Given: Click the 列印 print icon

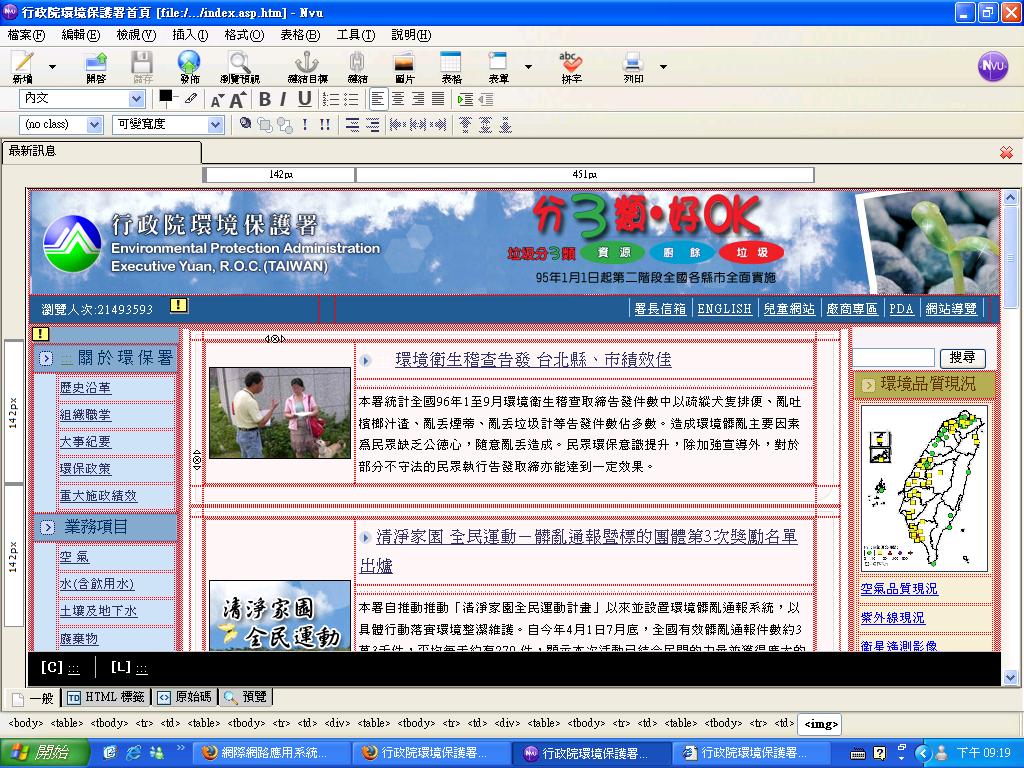Looking at the screenshot, I should point(633,67).
